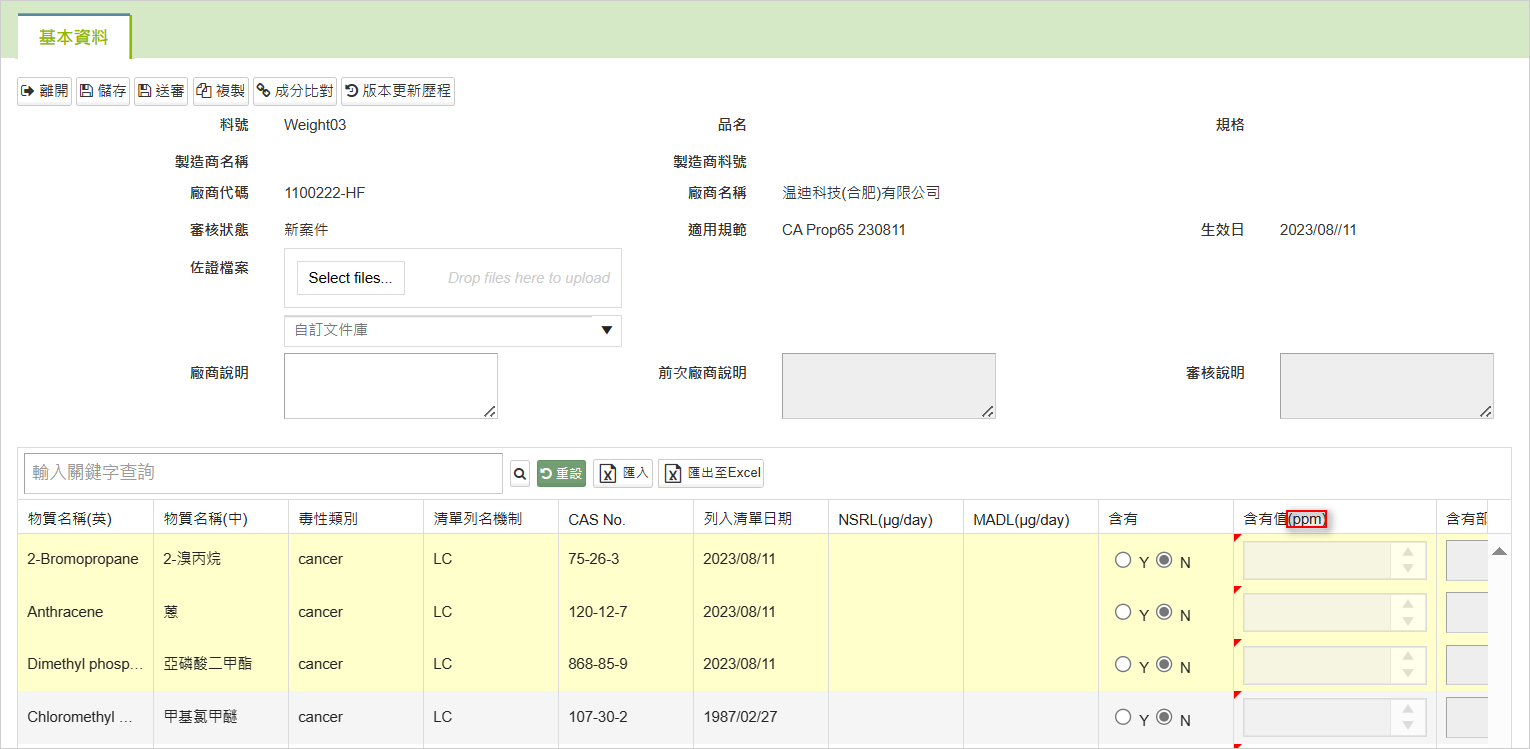Select N radio for 2-Bromopropane
The width and height of the screenshot is (1530, 749).
[1164, 560]
